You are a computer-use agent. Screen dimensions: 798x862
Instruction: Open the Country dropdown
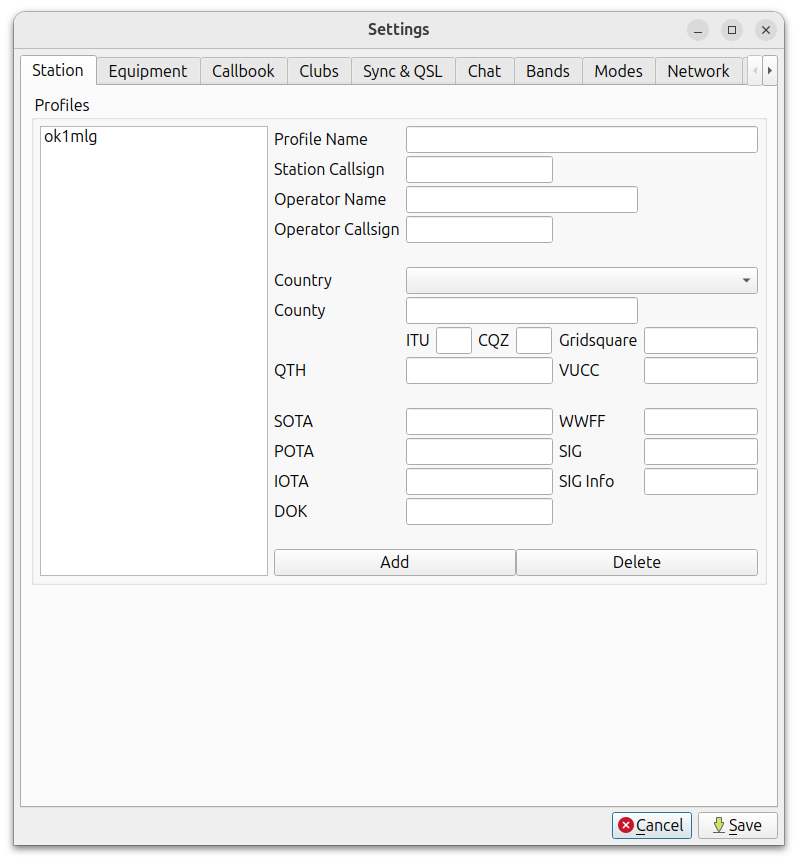(581, 280)
